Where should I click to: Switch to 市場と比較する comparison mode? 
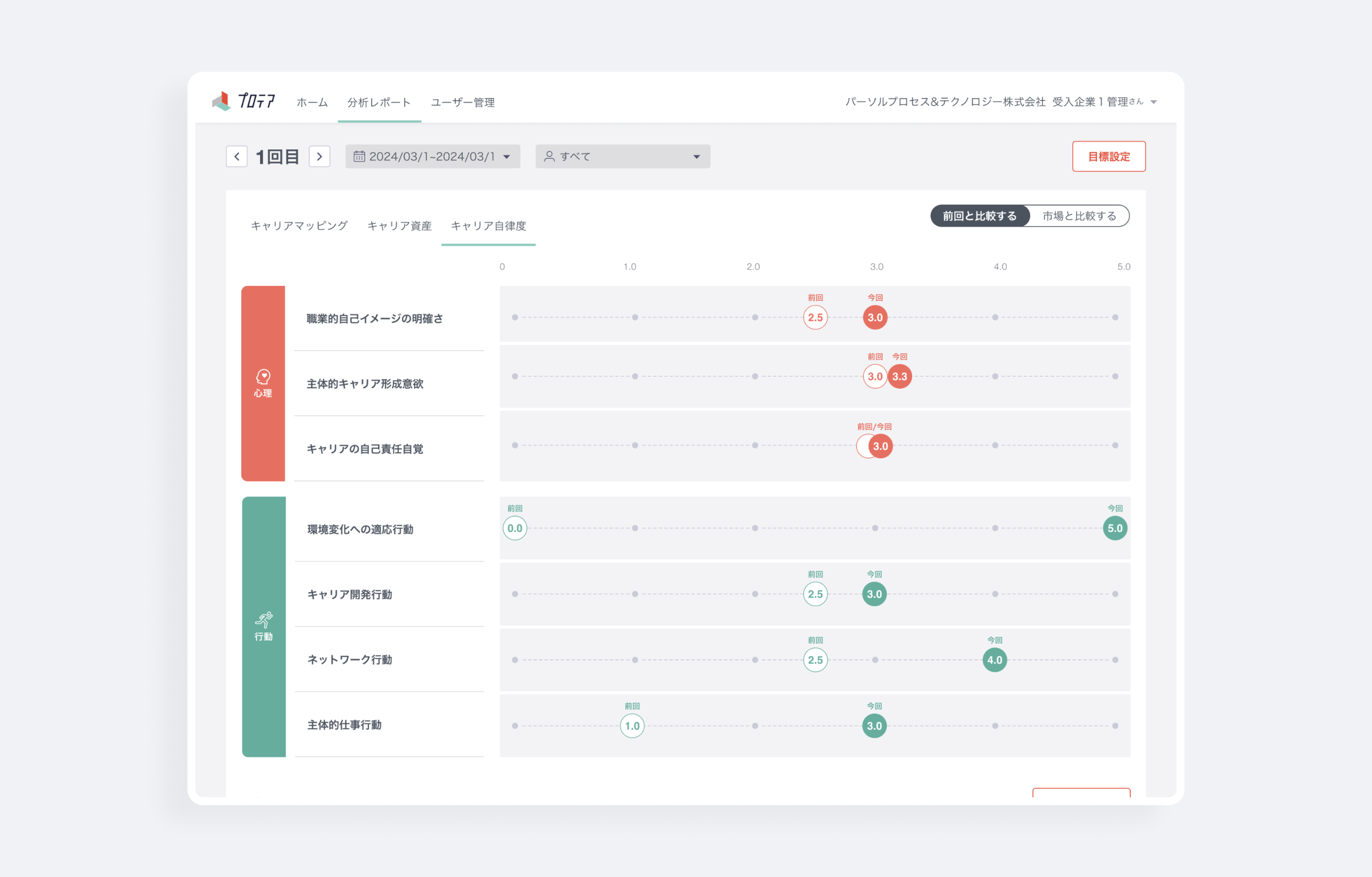pos(1079,216)
